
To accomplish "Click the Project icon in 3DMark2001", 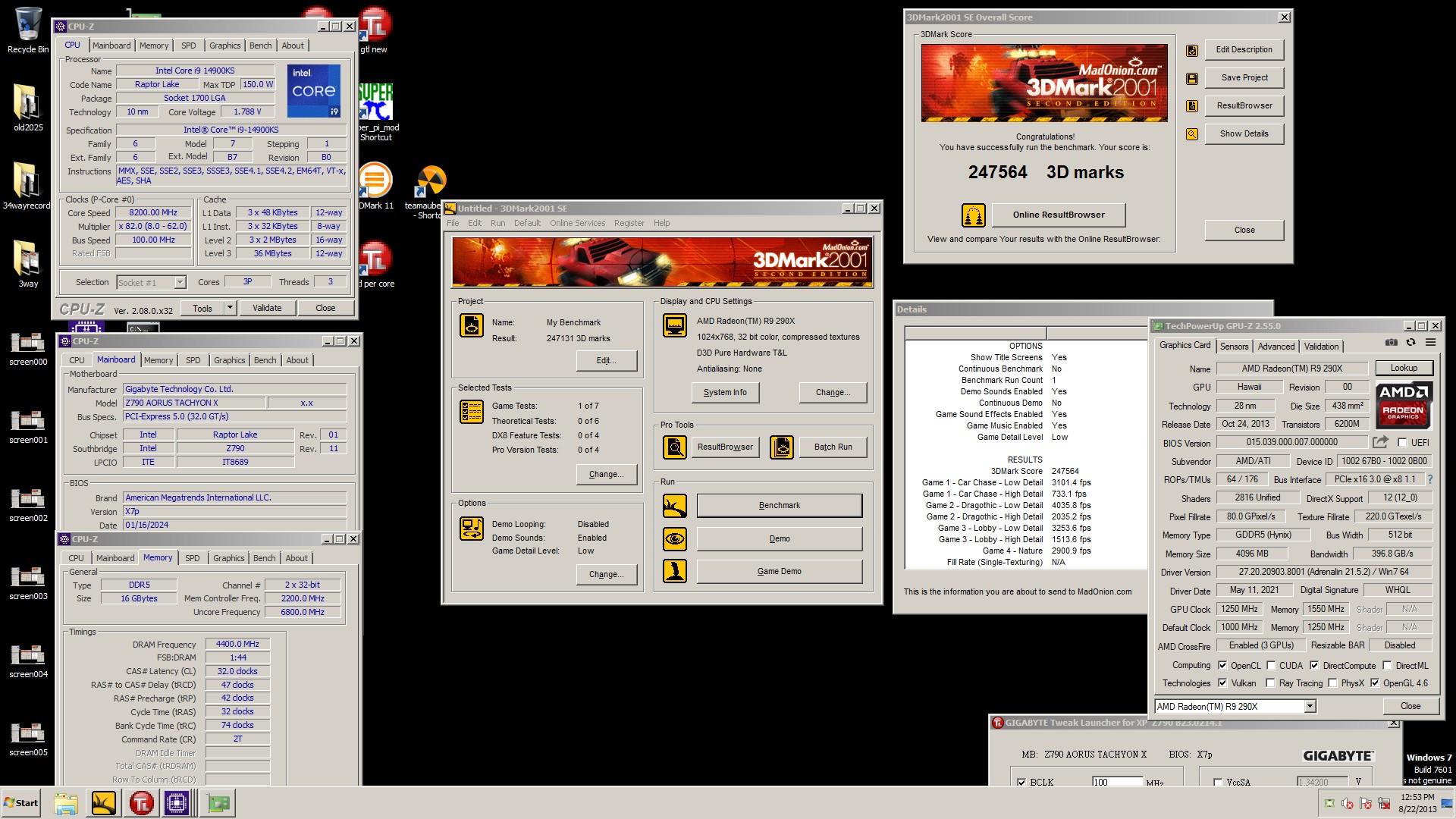I will pos(472,325).
